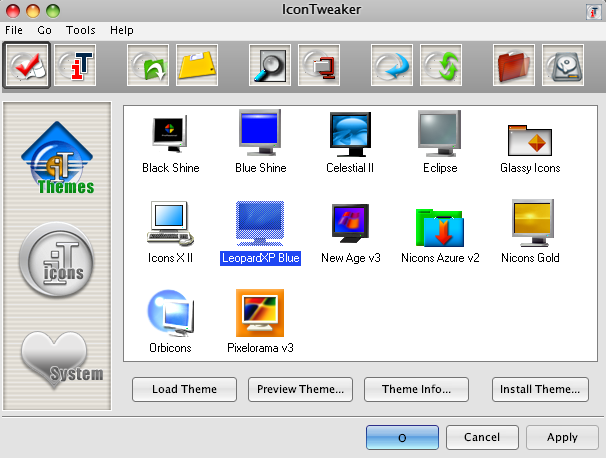
Task: Open the Tools menu
Action: coord(80,30)
